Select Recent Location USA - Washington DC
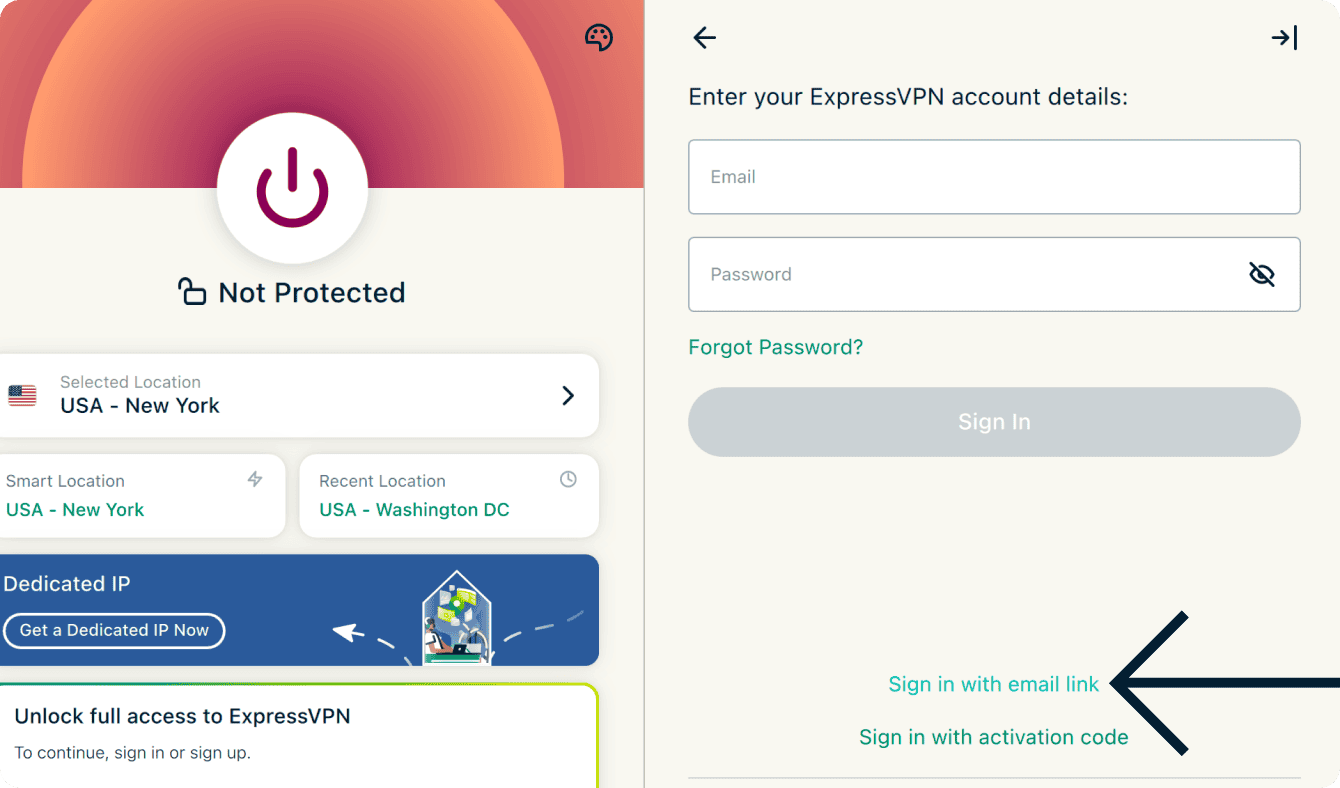Screen dimensions: 1340x788 (448, 497)
